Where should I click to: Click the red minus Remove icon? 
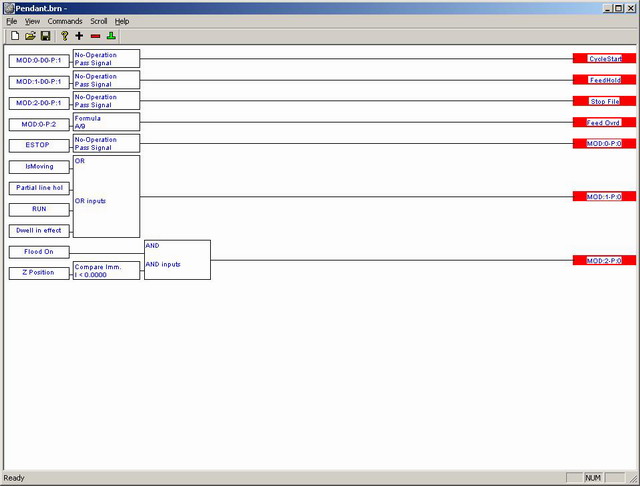point(96,36)
